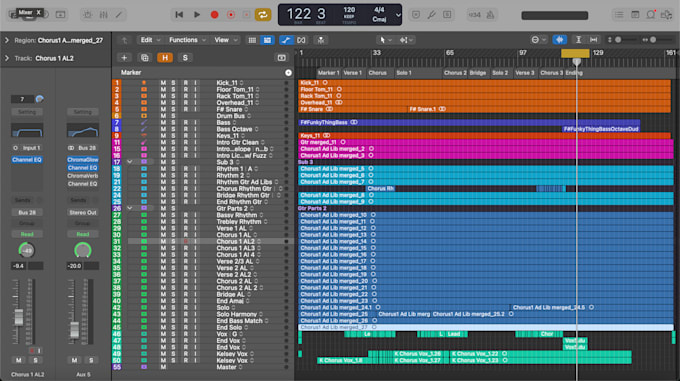
Task: Click the Capture Recording button
Action: pyautogui.click(x=231, y=15)
